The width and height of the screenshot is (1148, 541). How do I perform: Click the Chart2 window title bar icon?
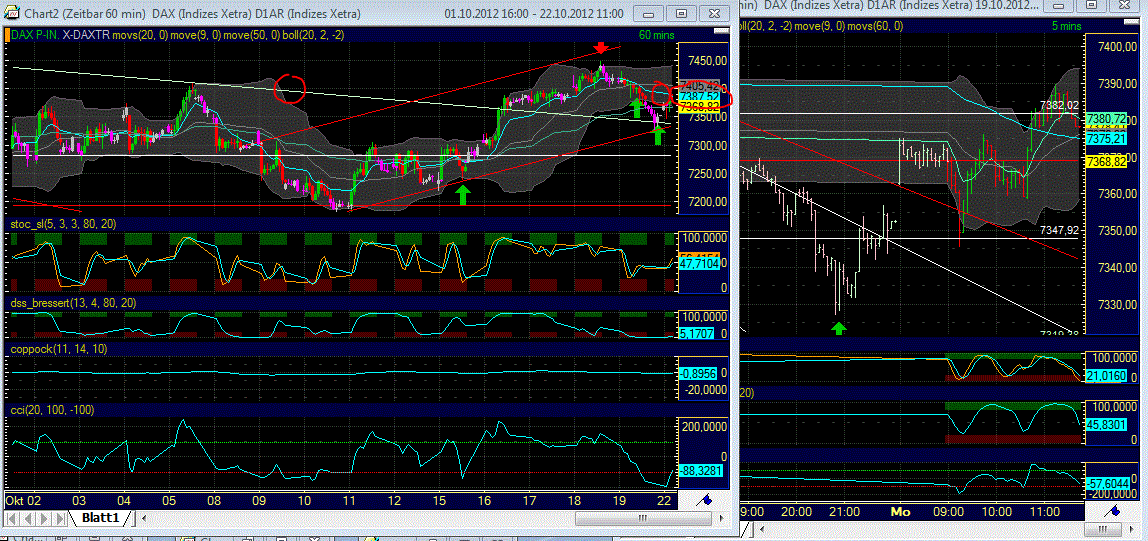click(x=13, y=13)
